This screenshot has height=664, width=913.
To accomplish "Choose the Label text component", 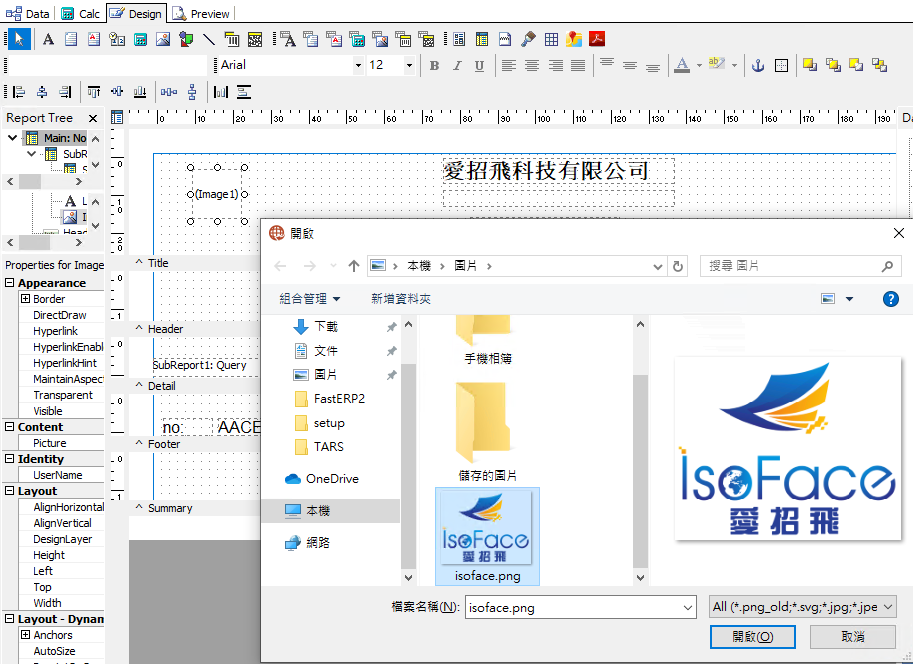I will [48, 39].
